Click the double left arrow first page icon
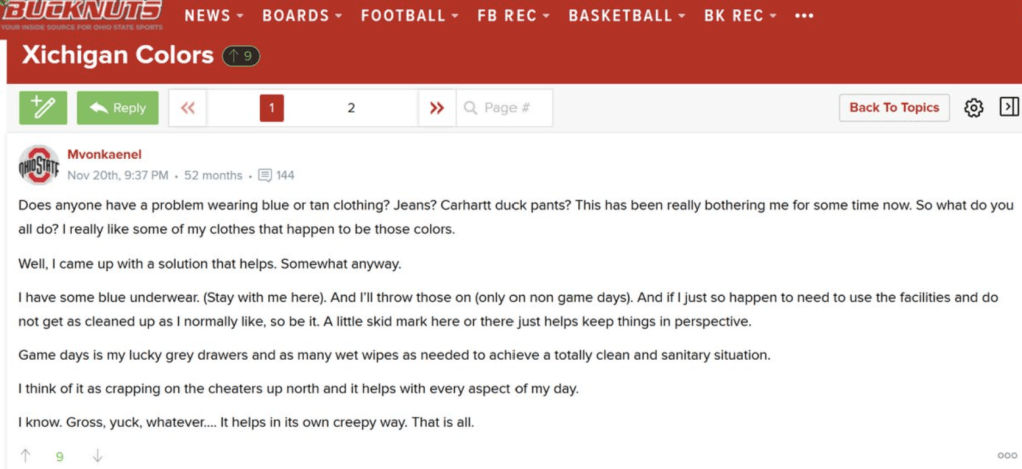1022x469 pixels. pyautogui.click(x=188, y=108)
